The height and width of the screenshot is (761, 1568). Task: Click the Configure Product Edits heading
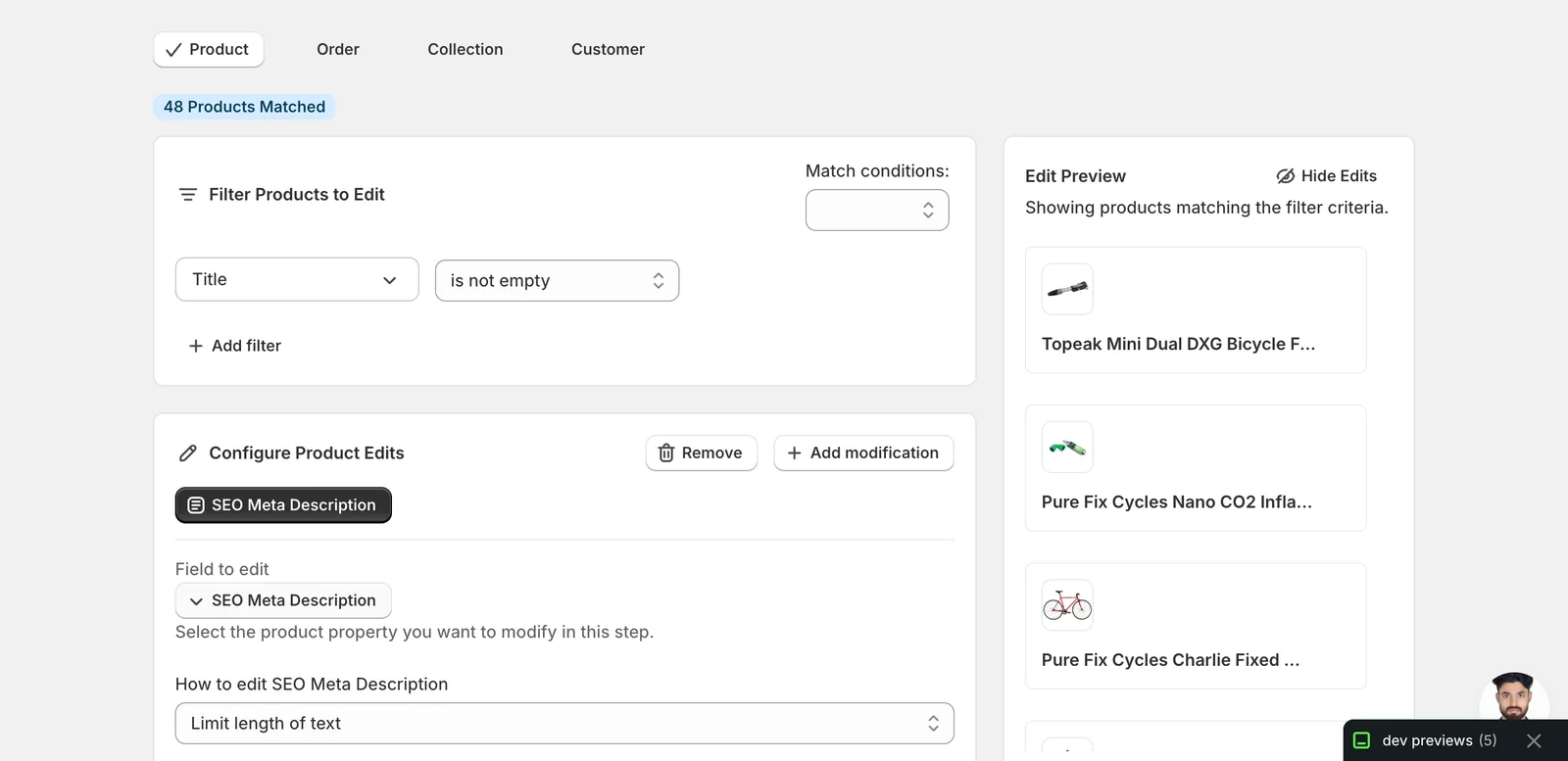point(307,453)
